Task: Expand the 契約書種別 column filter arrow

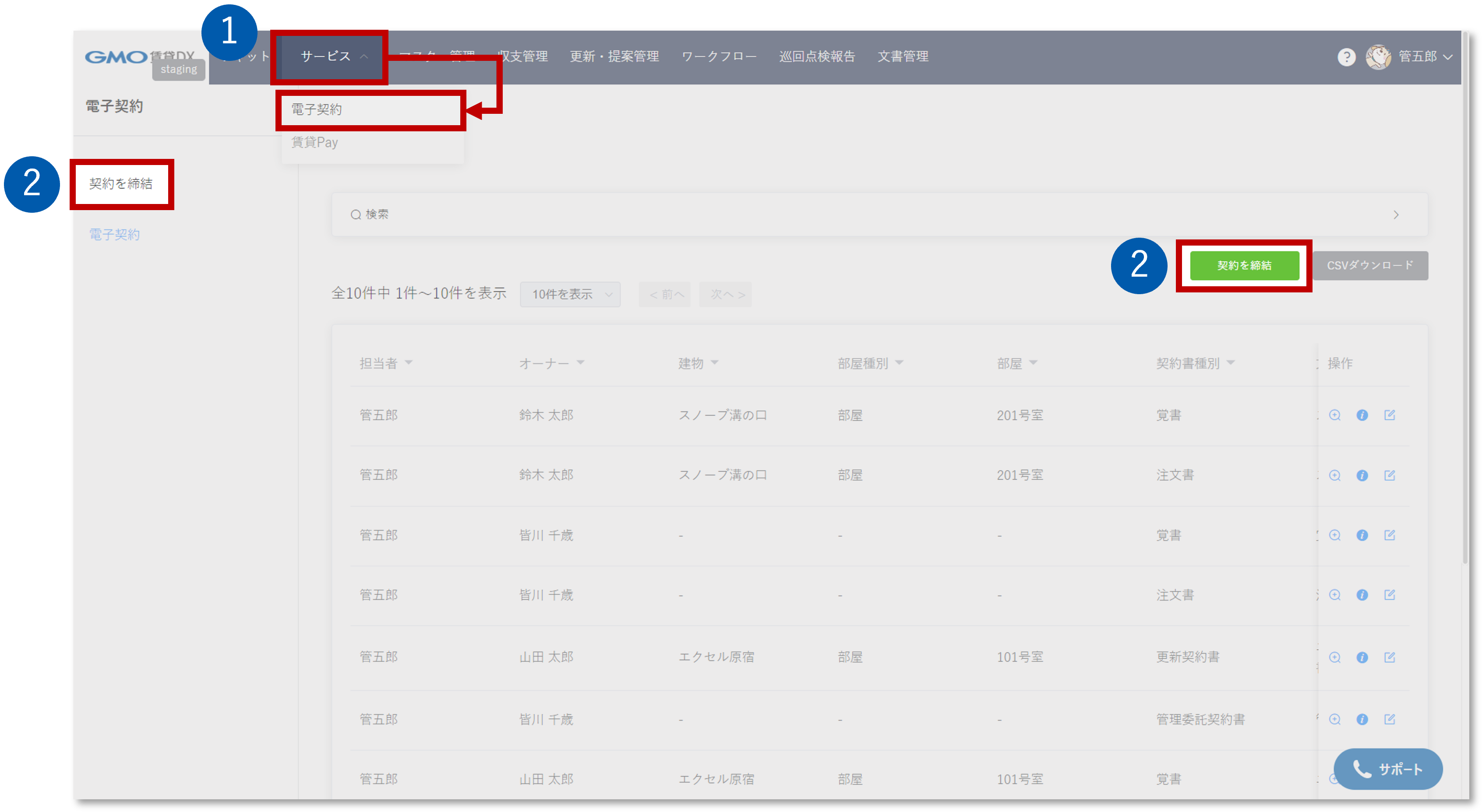Action: click(x=1231, y=362)
